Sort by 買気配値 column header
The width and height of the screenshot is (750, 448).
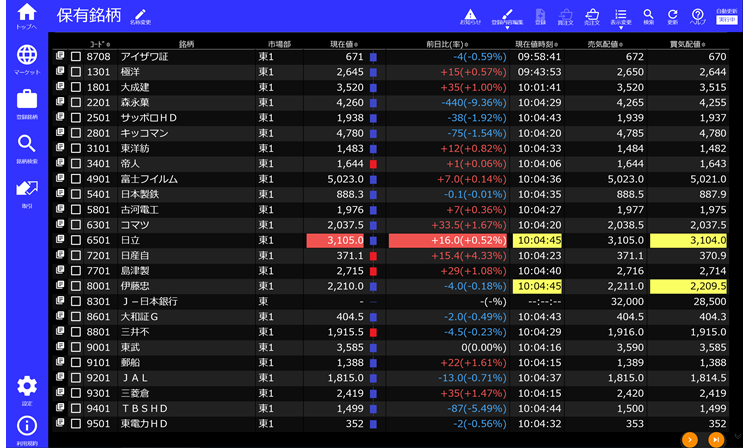(687, 44)
